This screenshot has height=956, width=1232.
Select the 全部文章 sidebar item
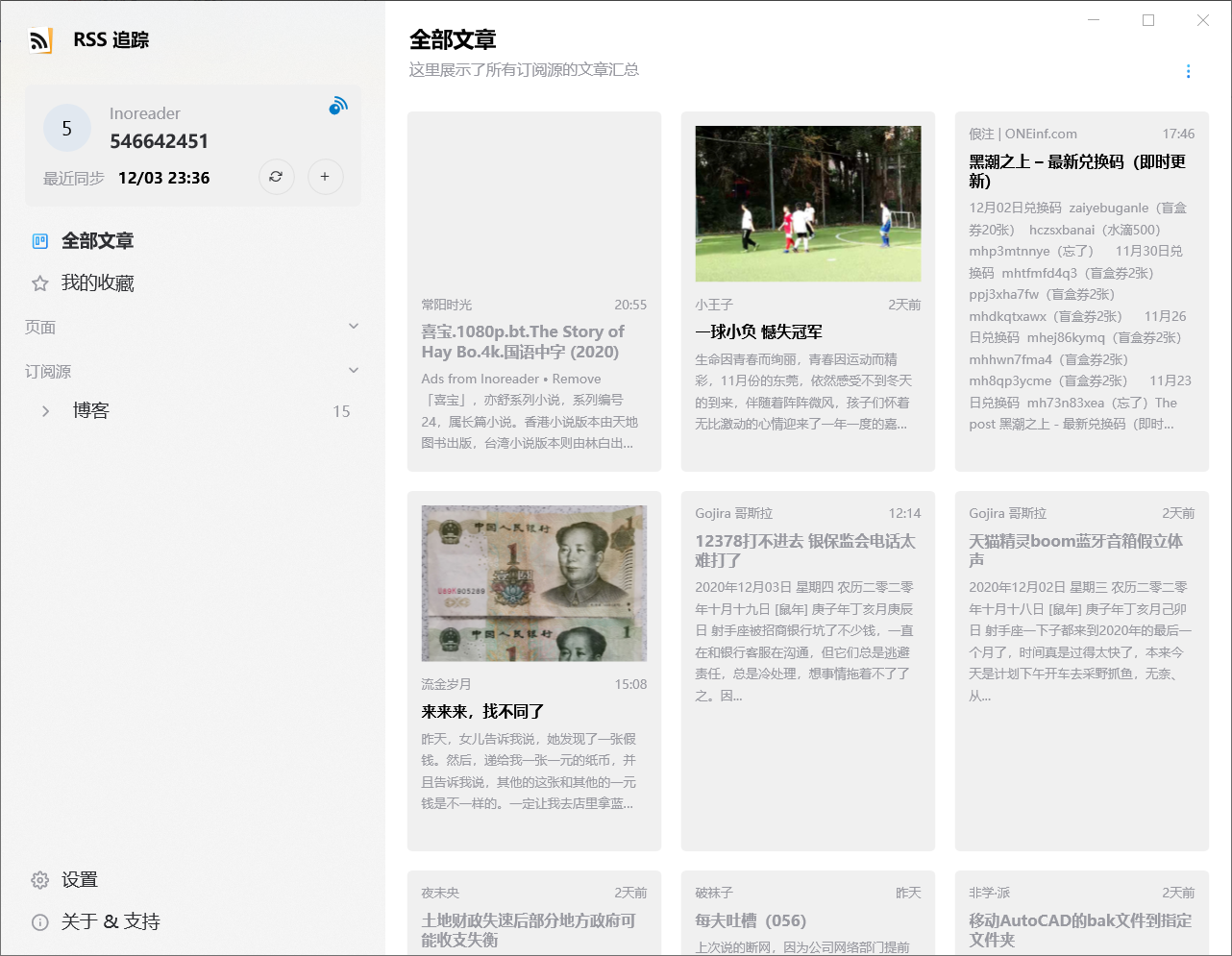point(193,241)
